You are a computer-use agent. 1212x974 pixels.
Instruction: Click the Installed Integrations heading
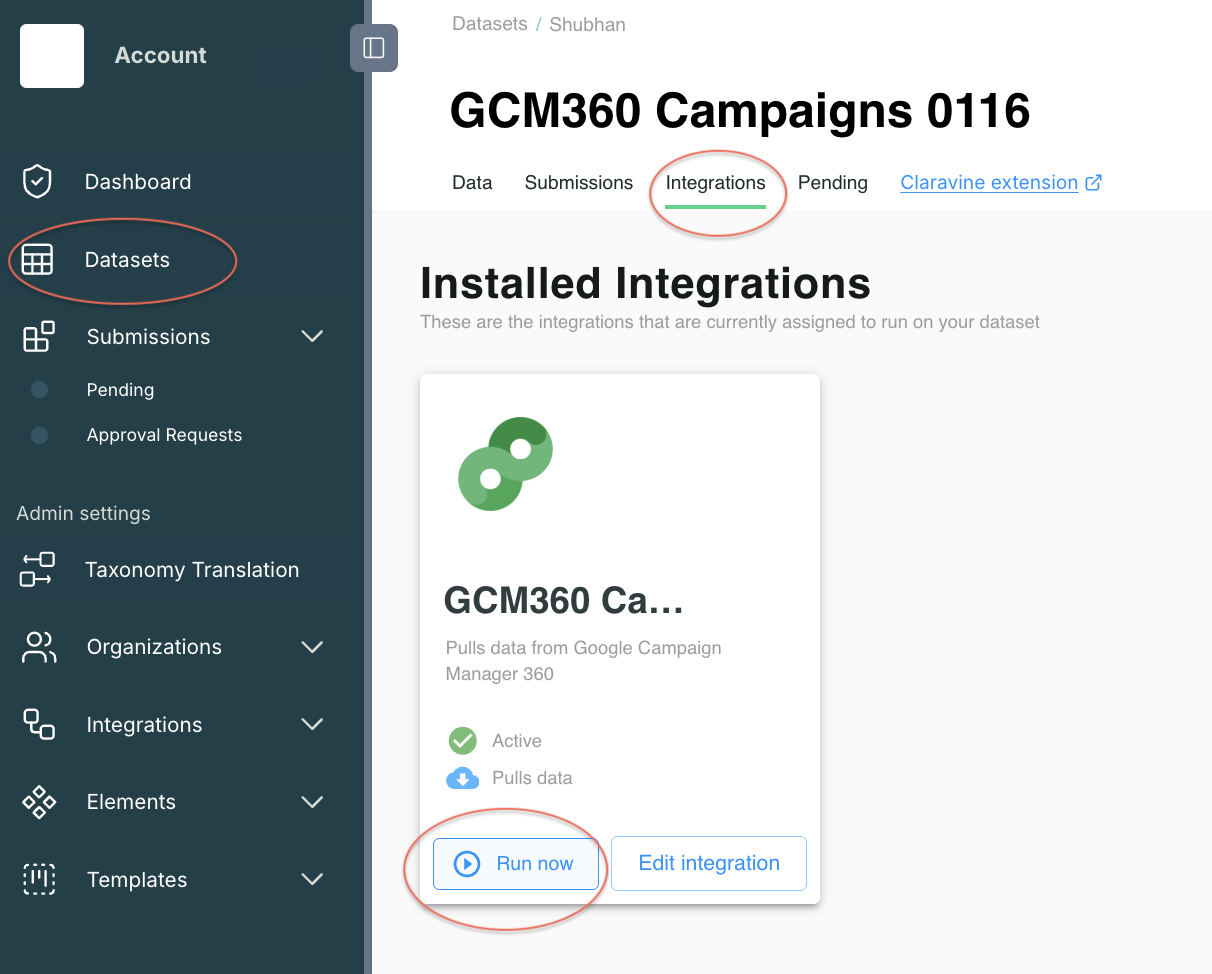645,284
